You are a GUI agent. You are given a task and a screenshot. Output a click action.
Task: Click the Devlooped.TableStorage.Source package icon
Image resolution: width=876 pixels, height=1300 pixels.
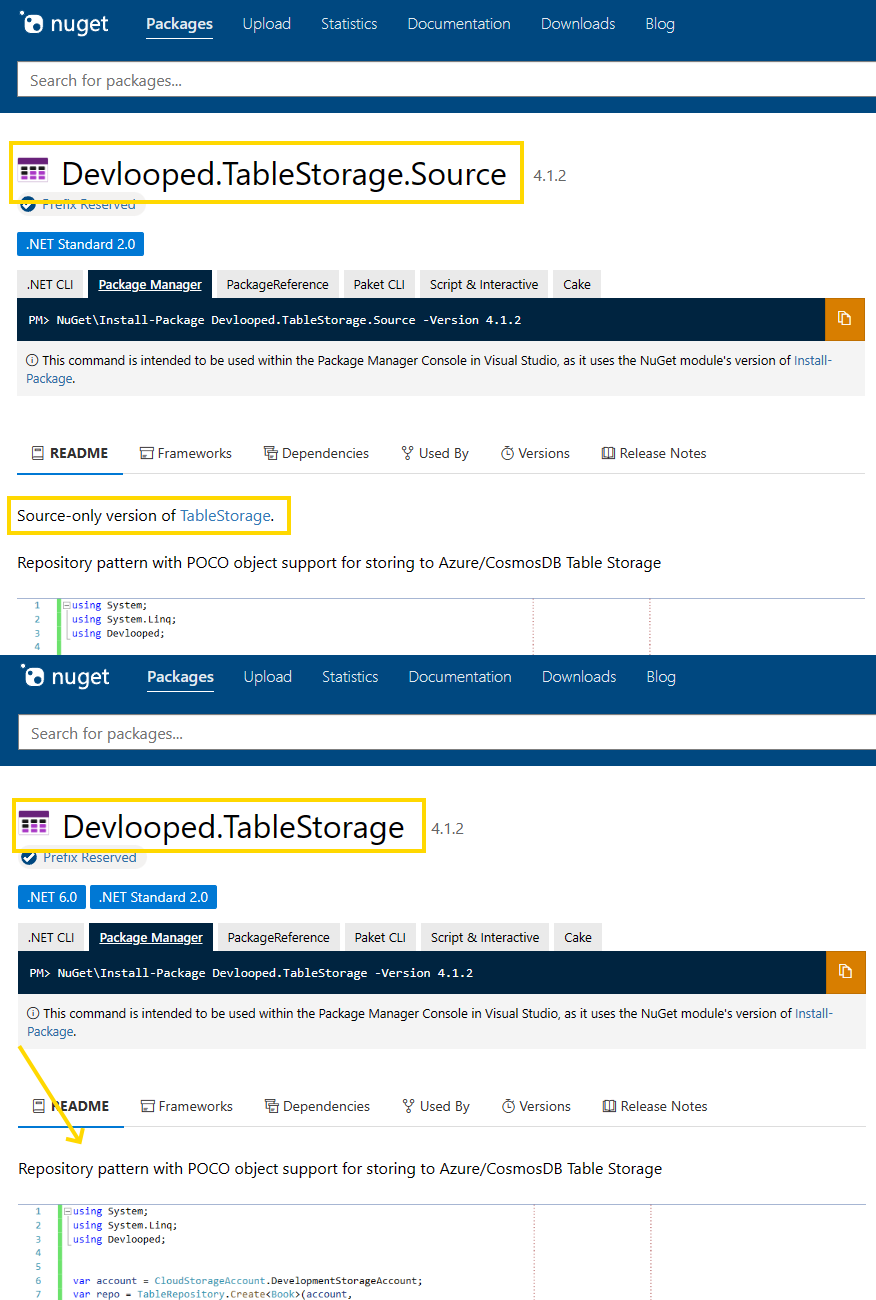click(x=33, y=170)
